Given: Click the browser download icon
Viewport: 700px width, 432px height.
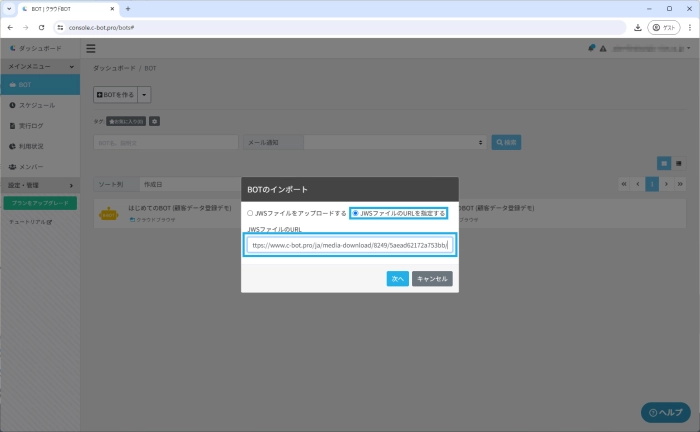Looking at the screenshot, I should click(638, 27).
